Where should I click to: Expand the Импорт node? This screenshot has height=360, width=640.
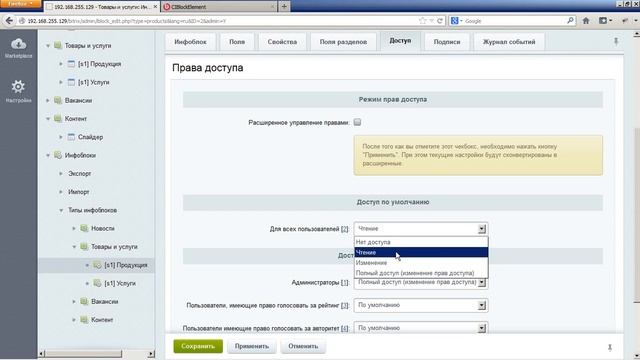(61, 192)
